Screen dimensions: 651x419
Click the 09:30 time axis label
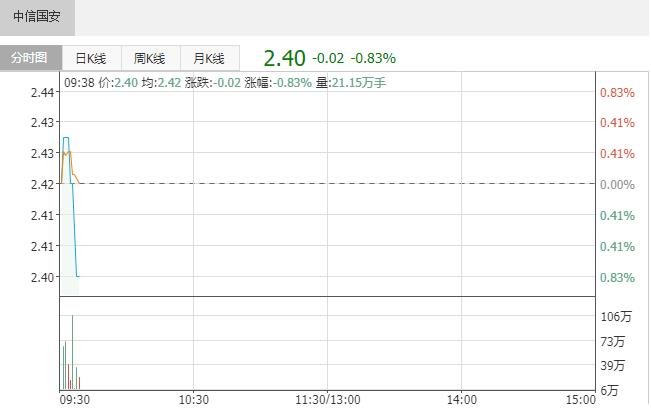point(75,400)
